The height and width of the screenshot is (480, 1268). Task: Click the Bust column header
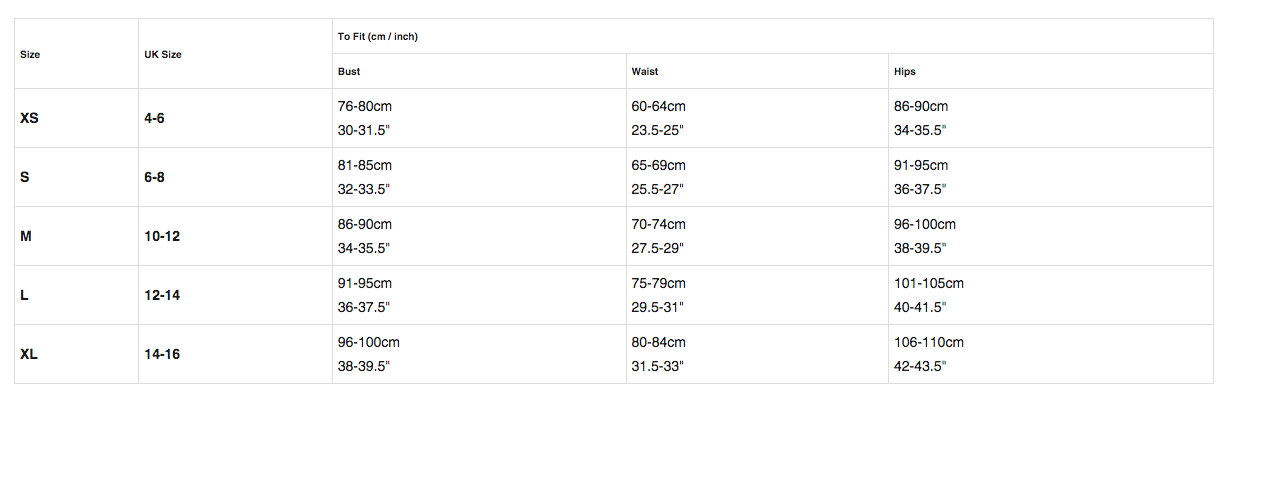coord(349,72)
